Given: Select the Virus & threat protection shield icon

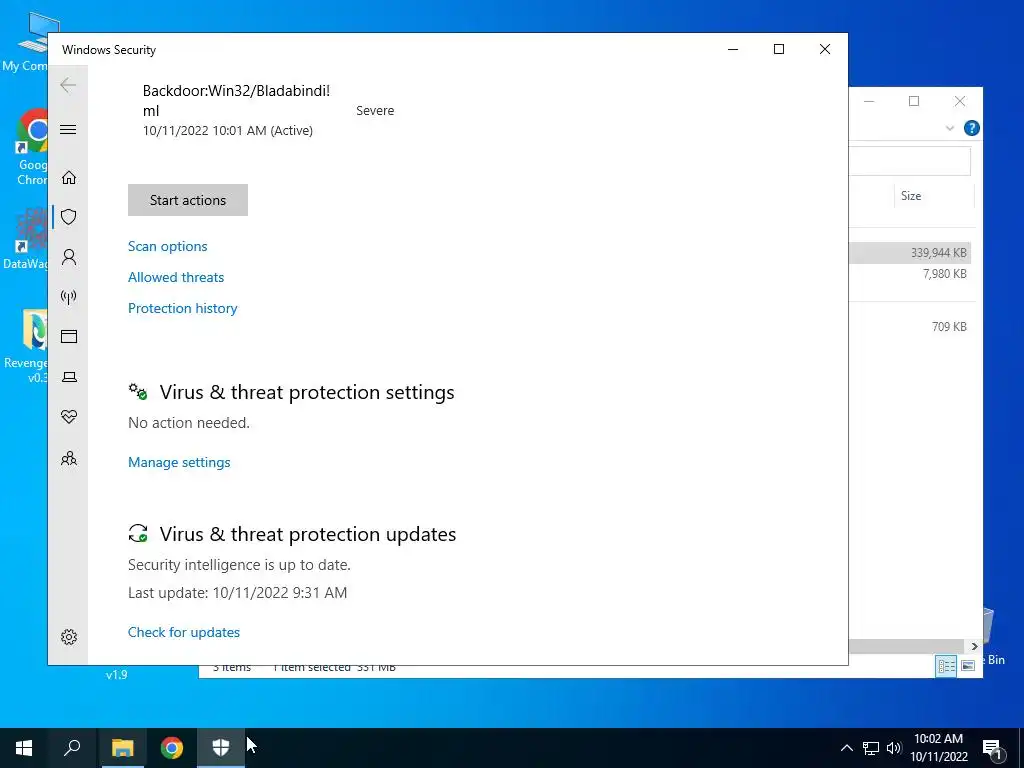Looking at the screenshot, I should point(69,217).
